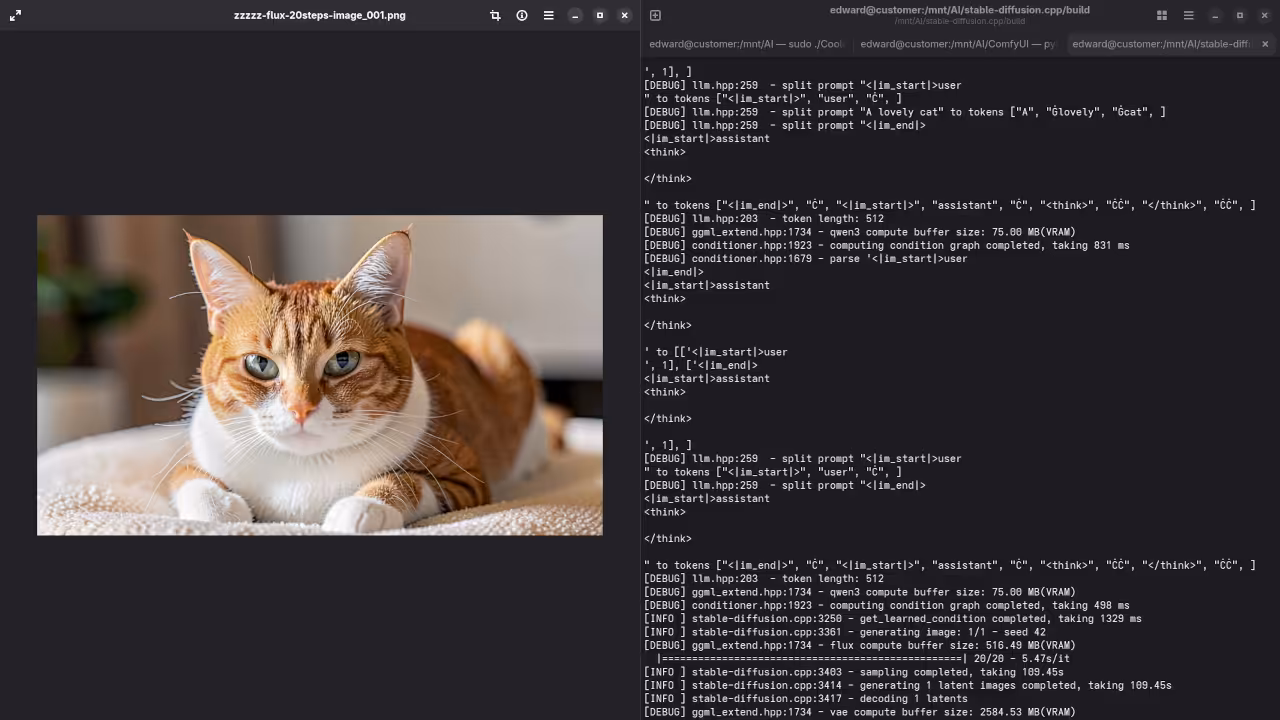Enter fullscreen mode in image viewer

(15, 15)
